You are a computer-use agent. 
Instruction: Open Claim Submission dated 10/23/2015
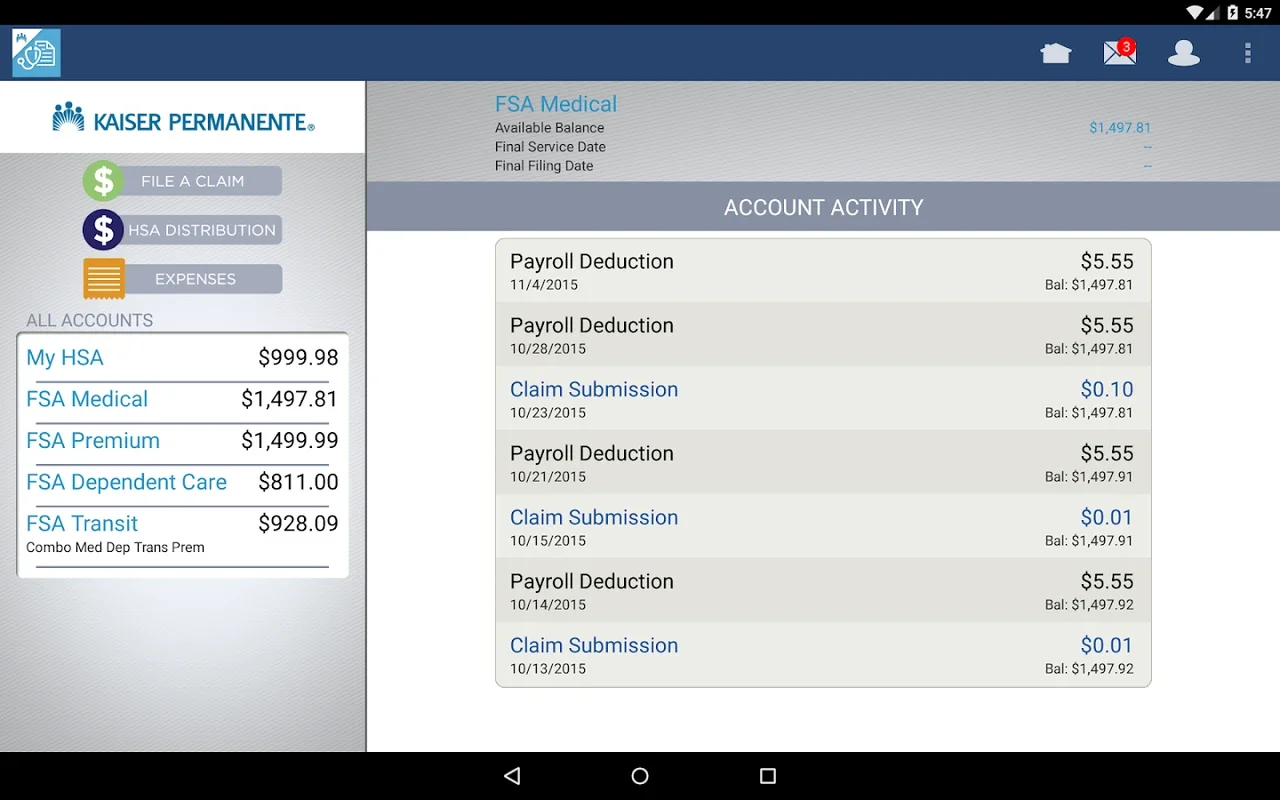(x=823, y=399)
